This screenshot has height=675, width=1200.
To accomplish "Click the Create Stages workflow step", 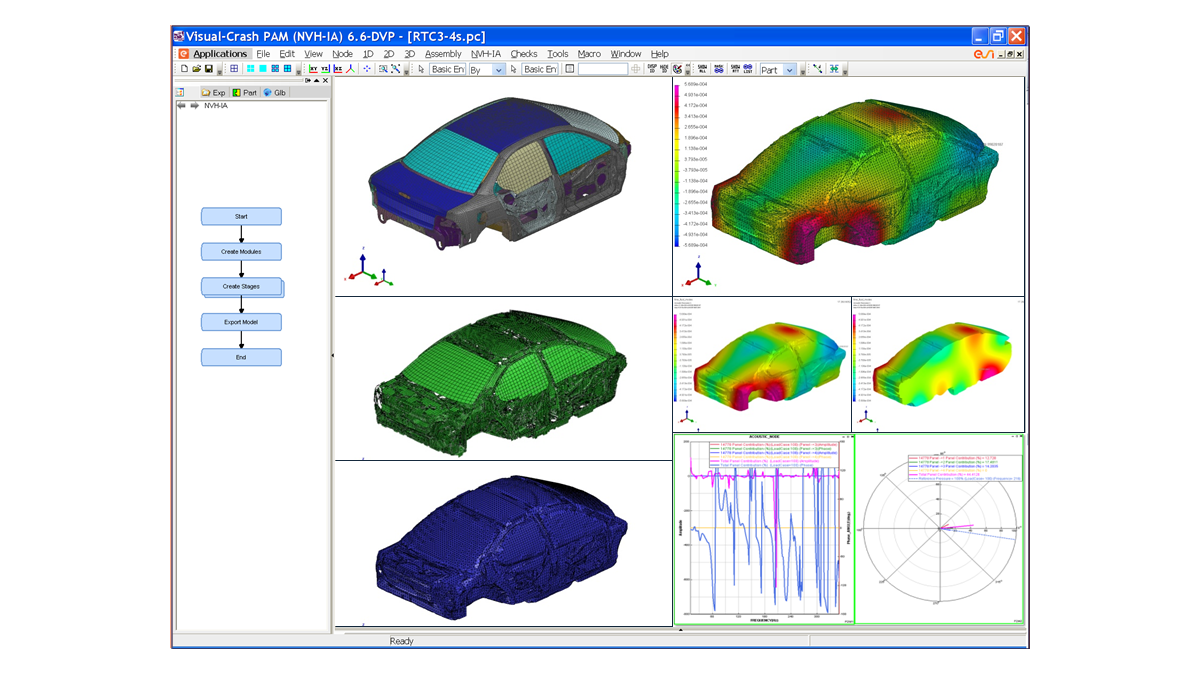I will pos(241,287).
